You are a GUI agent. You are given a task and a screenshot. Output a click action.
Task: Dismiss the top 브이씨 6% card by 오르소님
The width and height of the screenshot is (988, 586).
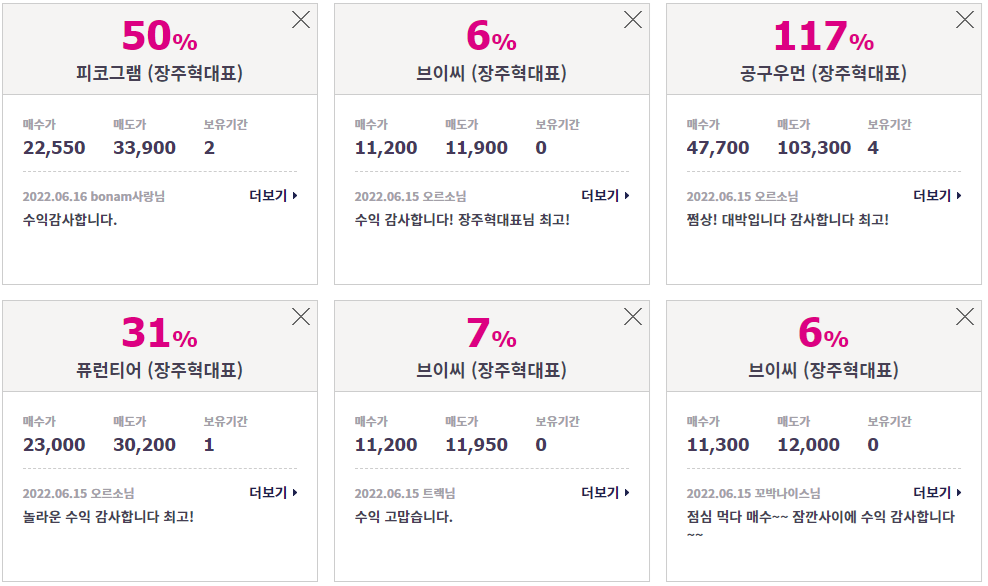click(x=633, y=20)
